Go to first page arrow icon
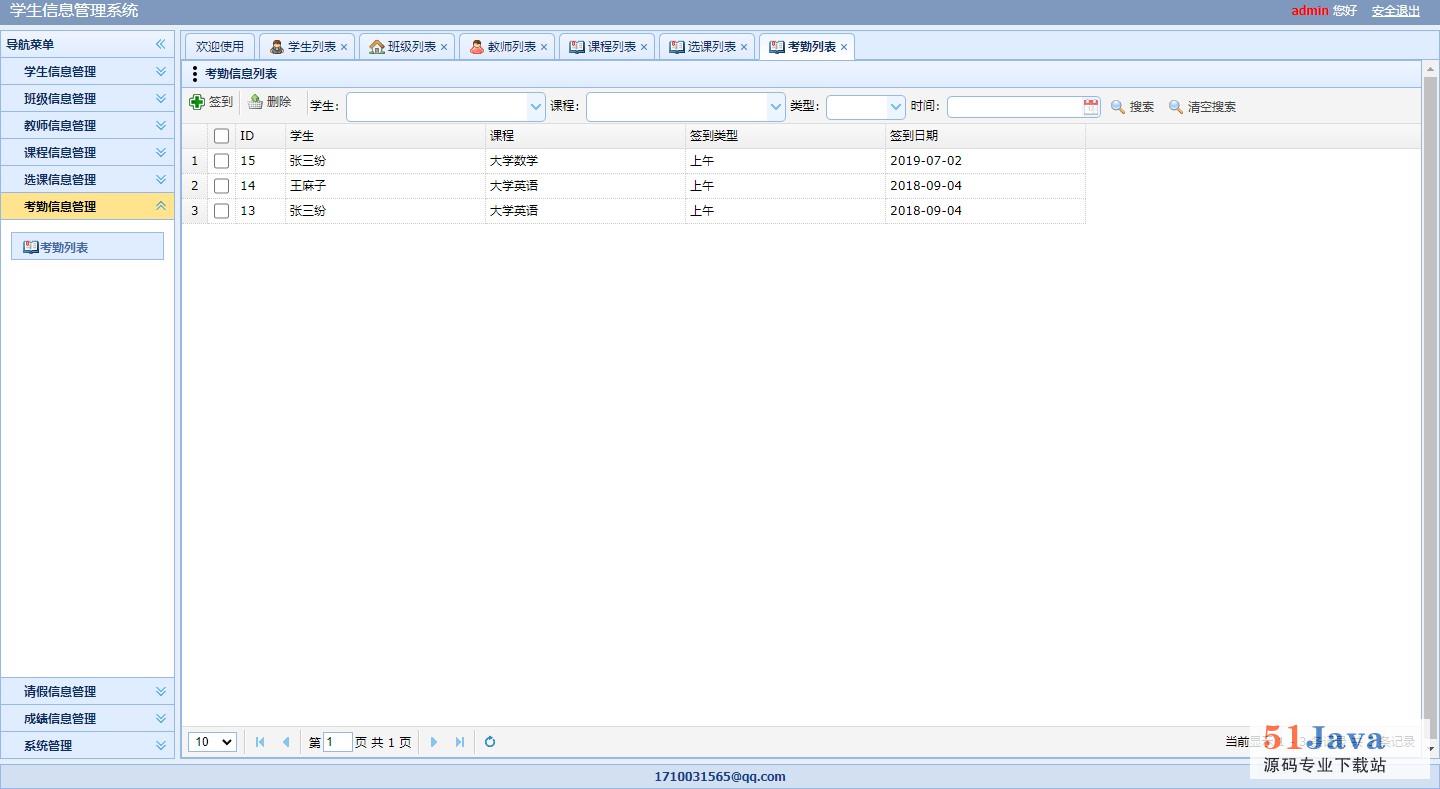 click(260, 742)
